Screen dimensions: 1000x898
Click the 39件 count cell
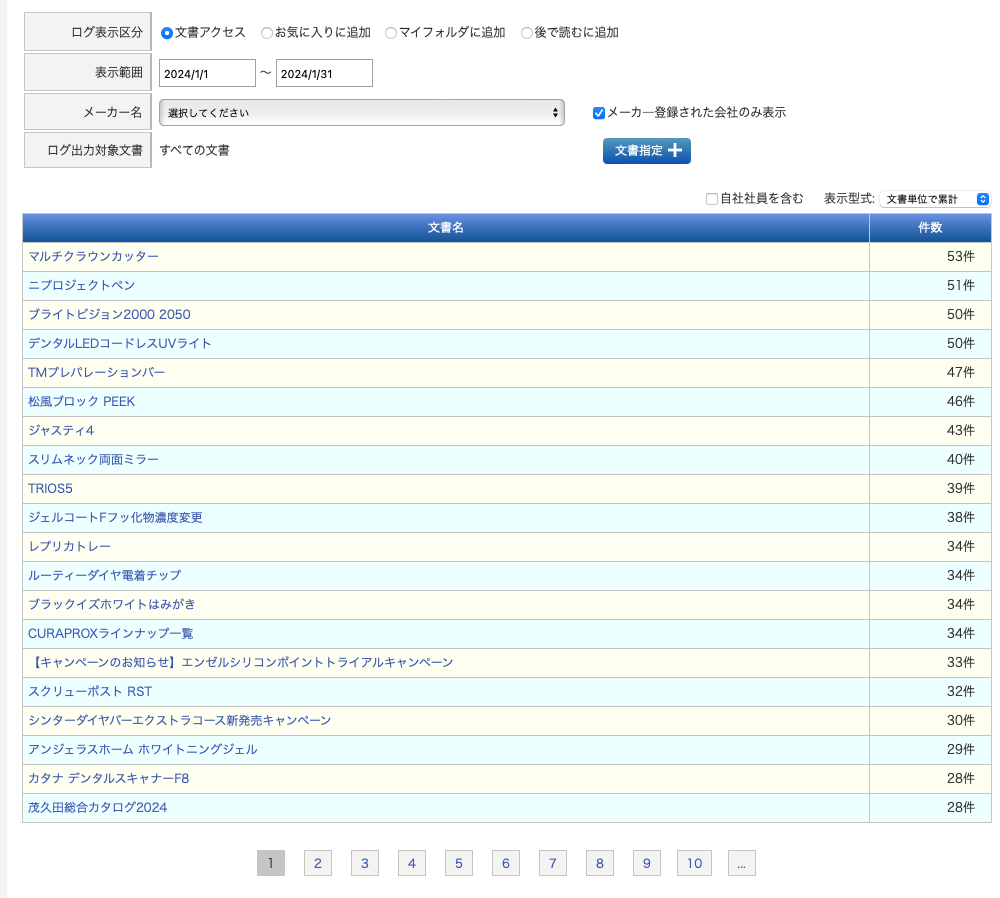point(930,489)
